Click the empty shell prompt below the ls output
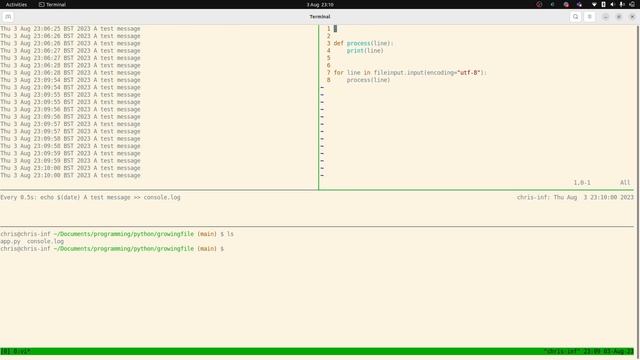The image size is (640, 360). pos(112,249)
